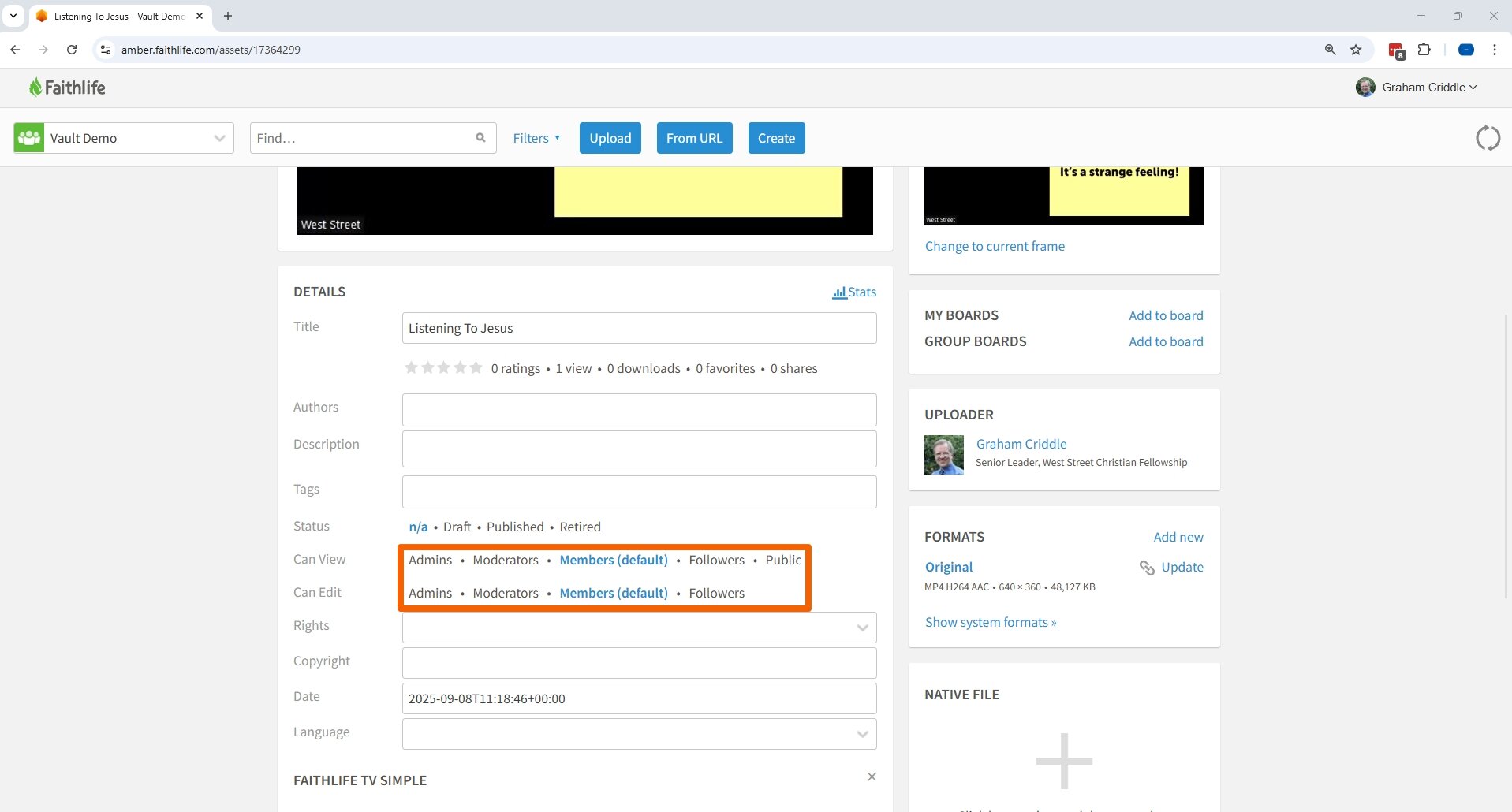Click the refresh spinner icon at right
Viewport: 1512px width, 812px height.
coord(1488,138)
